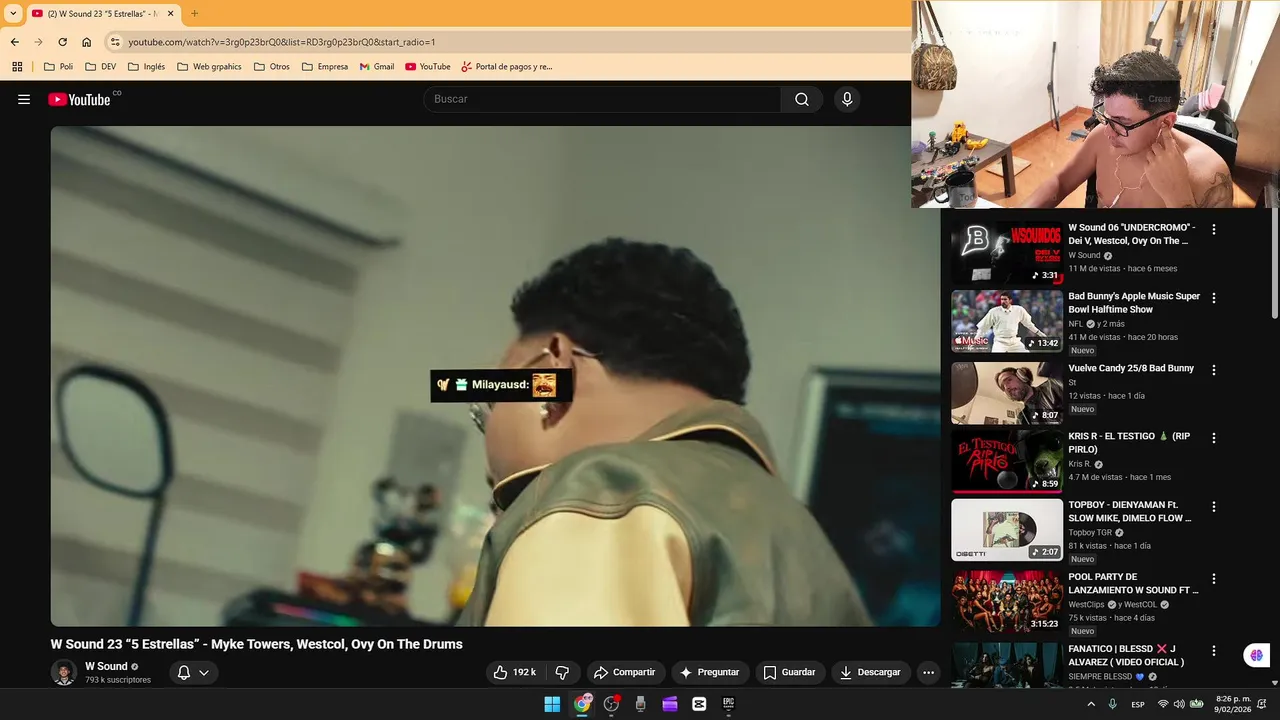This screenshot has width=1280, height=720.
Task: Go back with browser back arrow
Action: (x=14, y=42)
